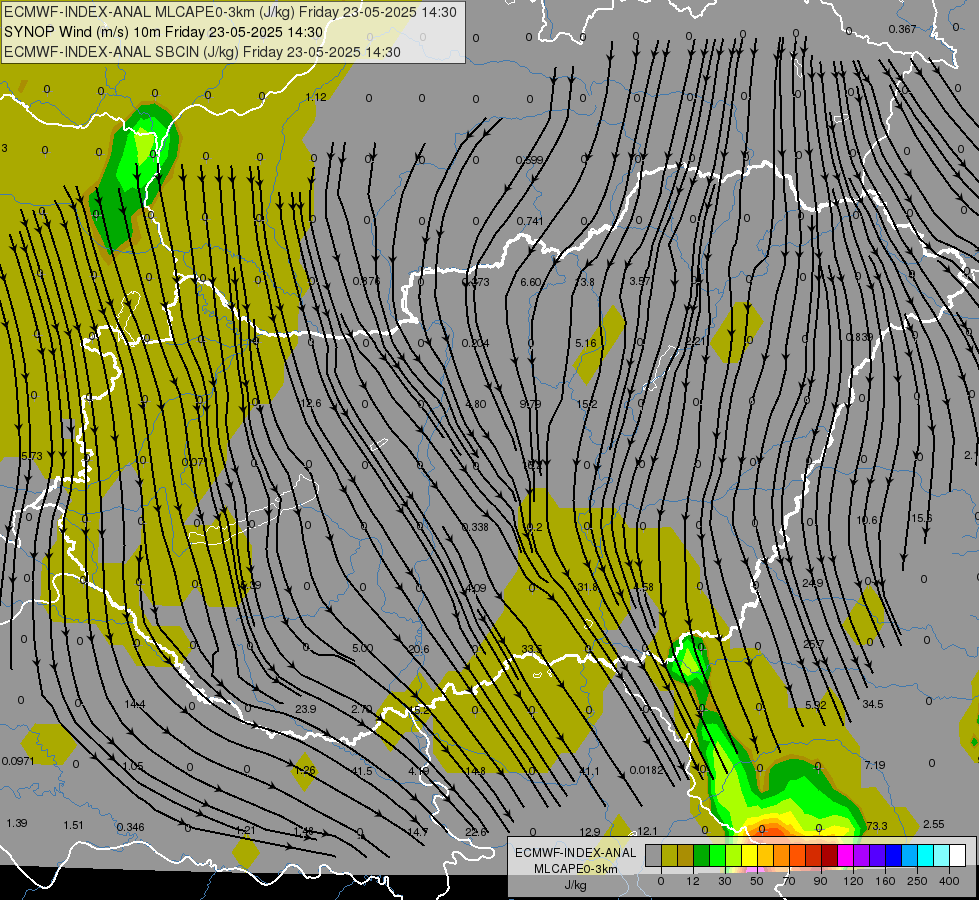
Task: Click the ECMWF-INDEX-ANAL label beside the color scale
Action: pos(576,853)
